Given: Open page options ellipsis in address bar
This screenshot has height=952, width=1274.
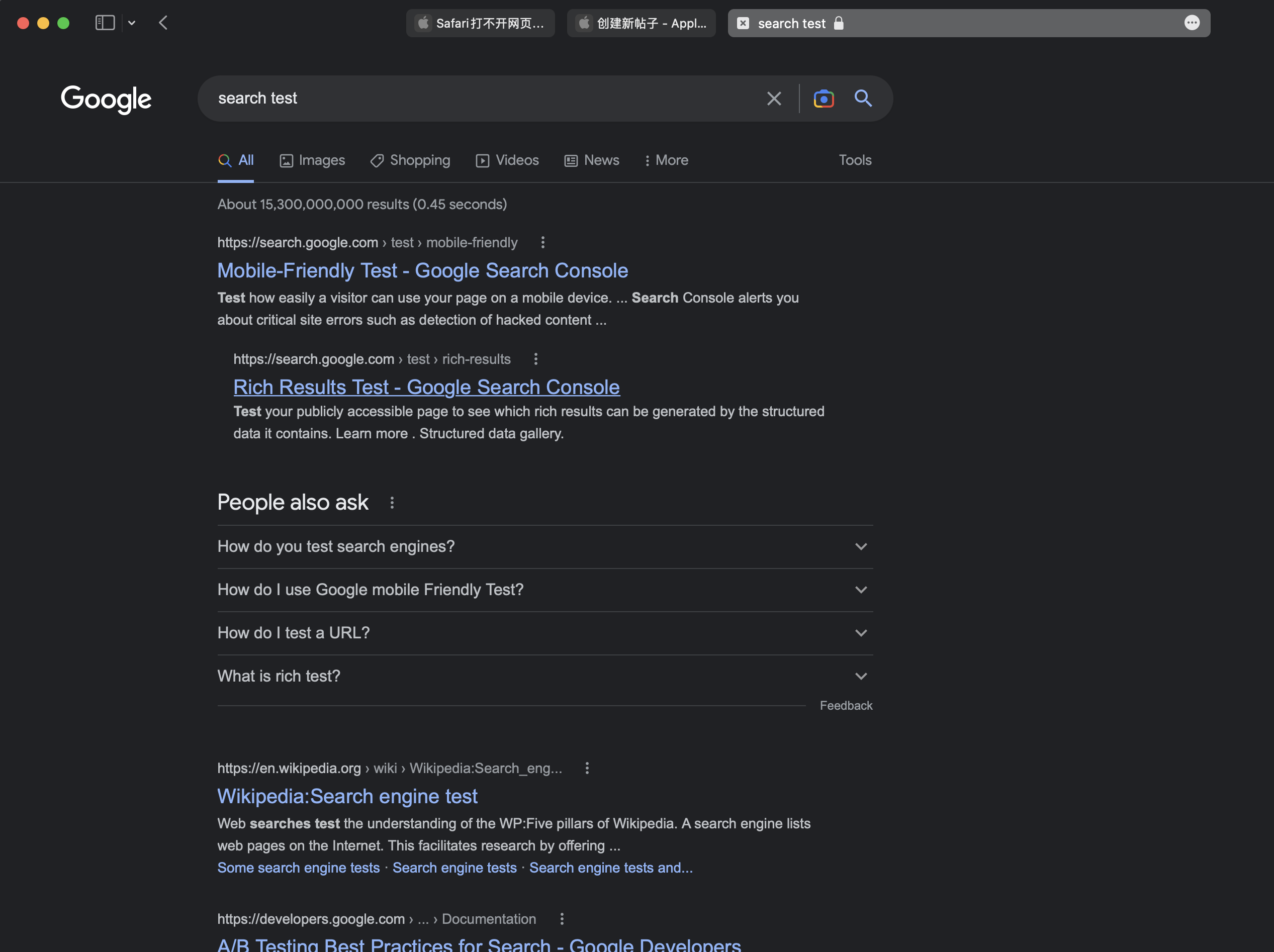Looking at the screenshot, I should [x=1192, y=23].
